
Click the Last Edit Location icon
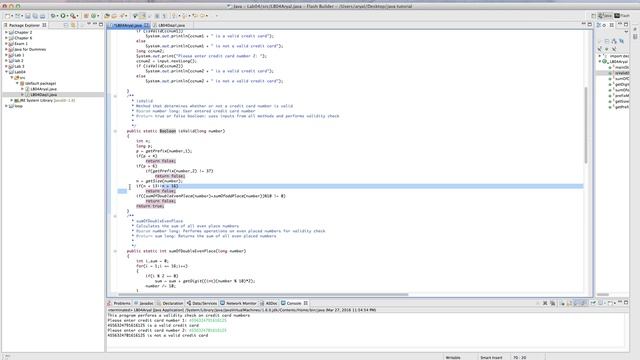coord(195,16)
